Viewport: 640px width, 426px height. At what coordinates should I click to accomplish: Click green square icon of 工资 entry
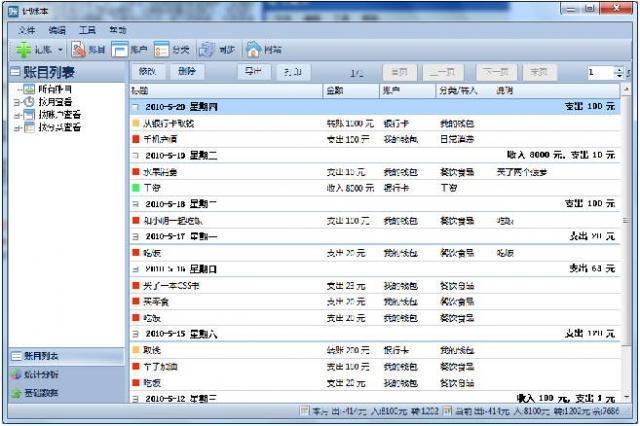[136, 188]
